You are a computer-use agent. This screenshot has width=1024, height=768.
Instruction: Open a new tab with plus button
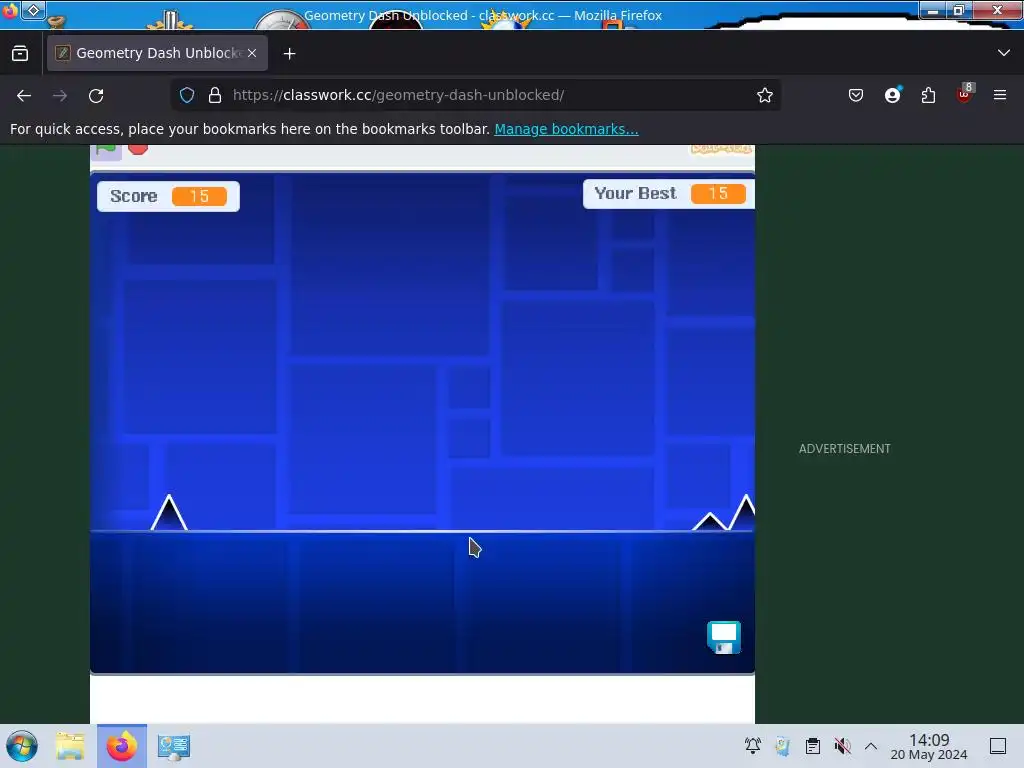(x=289, y=54)
